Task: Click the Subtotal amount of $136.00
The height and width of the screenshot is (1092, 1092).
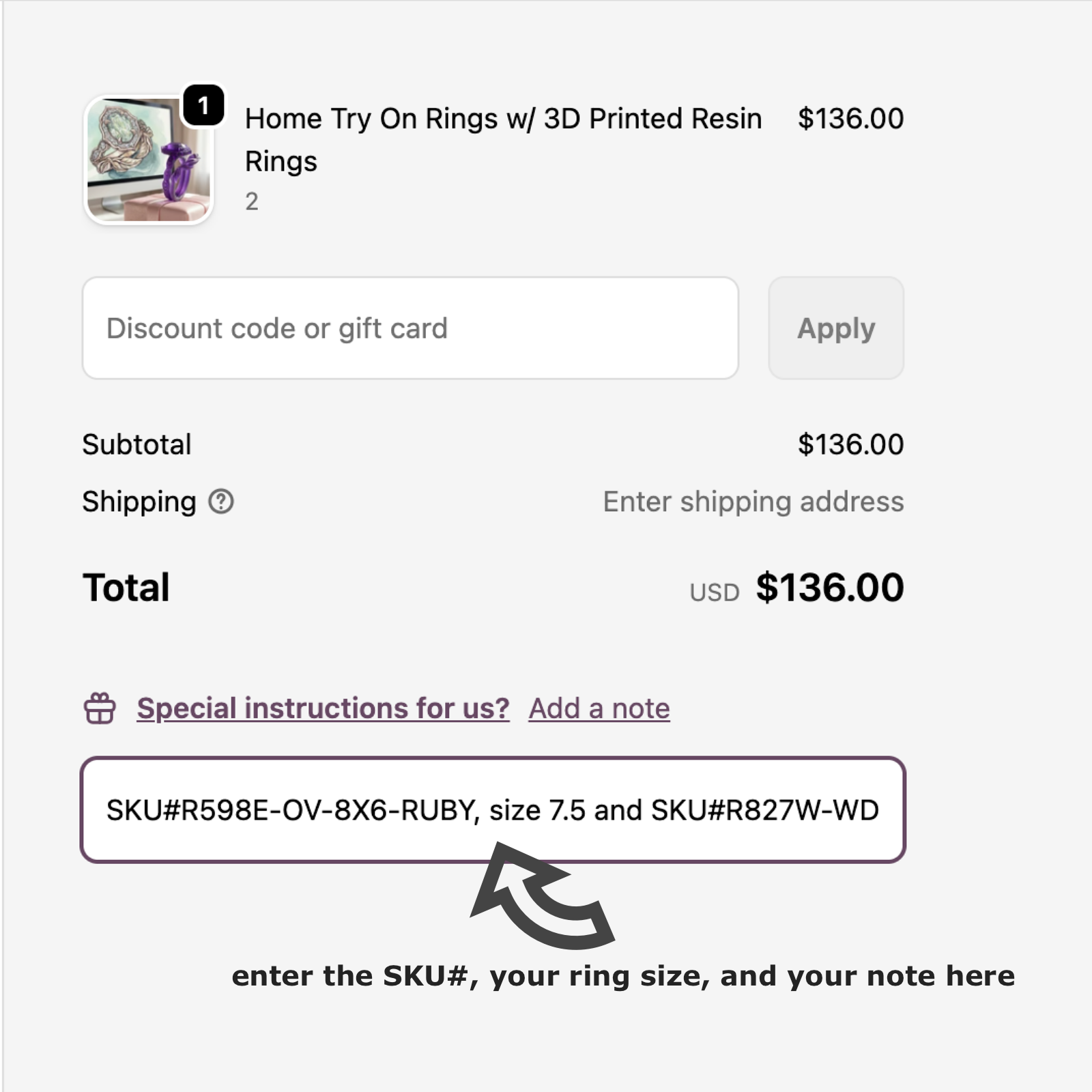Action: [852, 444]
